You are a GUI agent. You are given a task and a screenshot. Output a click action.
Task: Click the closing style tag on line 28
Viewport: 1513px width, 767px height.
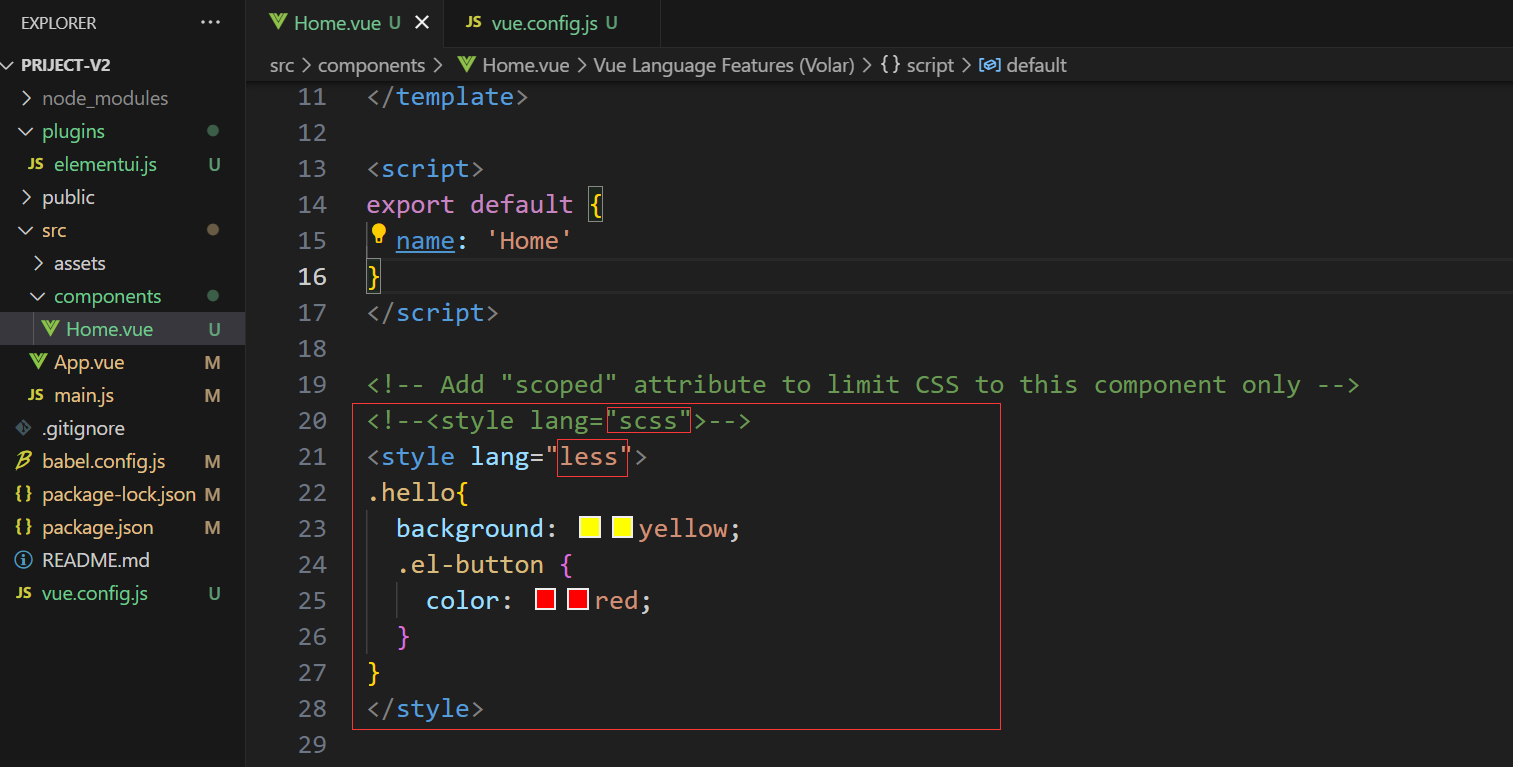425,709
